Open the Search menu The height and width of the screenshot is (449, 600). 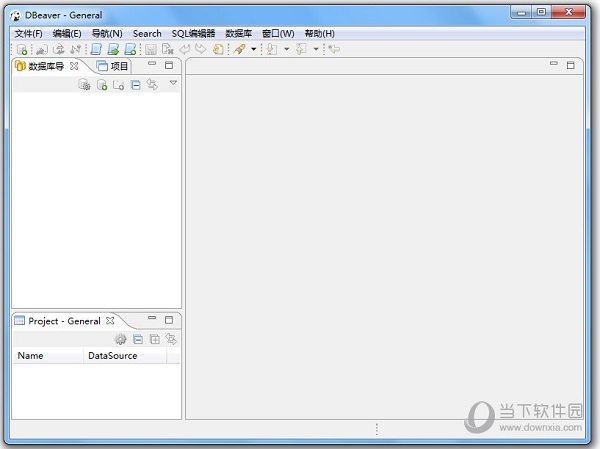point(147,34)
